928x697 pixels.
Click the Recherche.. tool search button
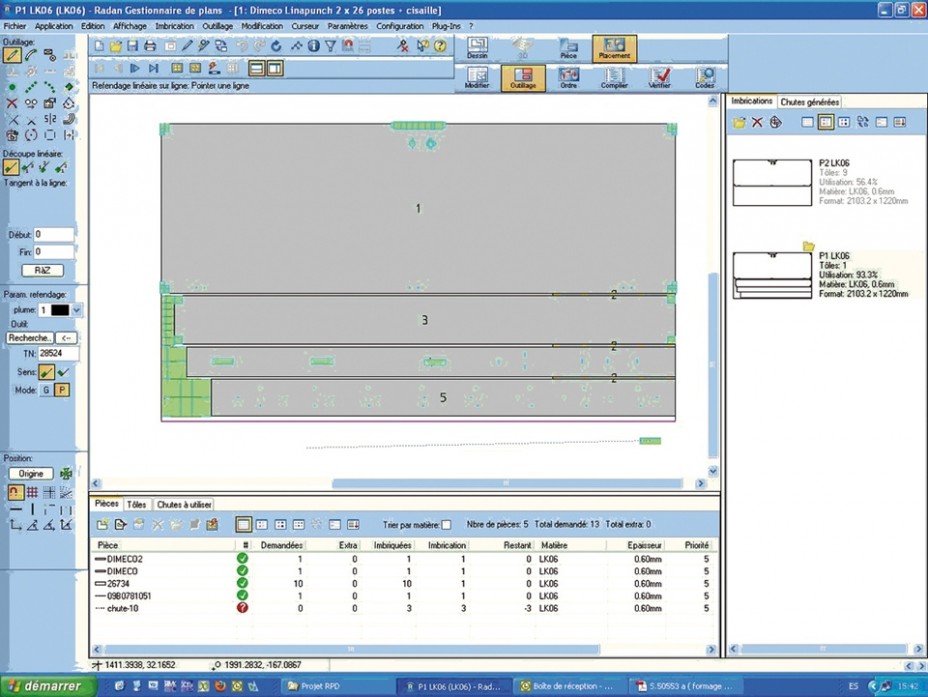tap(30, 338)
